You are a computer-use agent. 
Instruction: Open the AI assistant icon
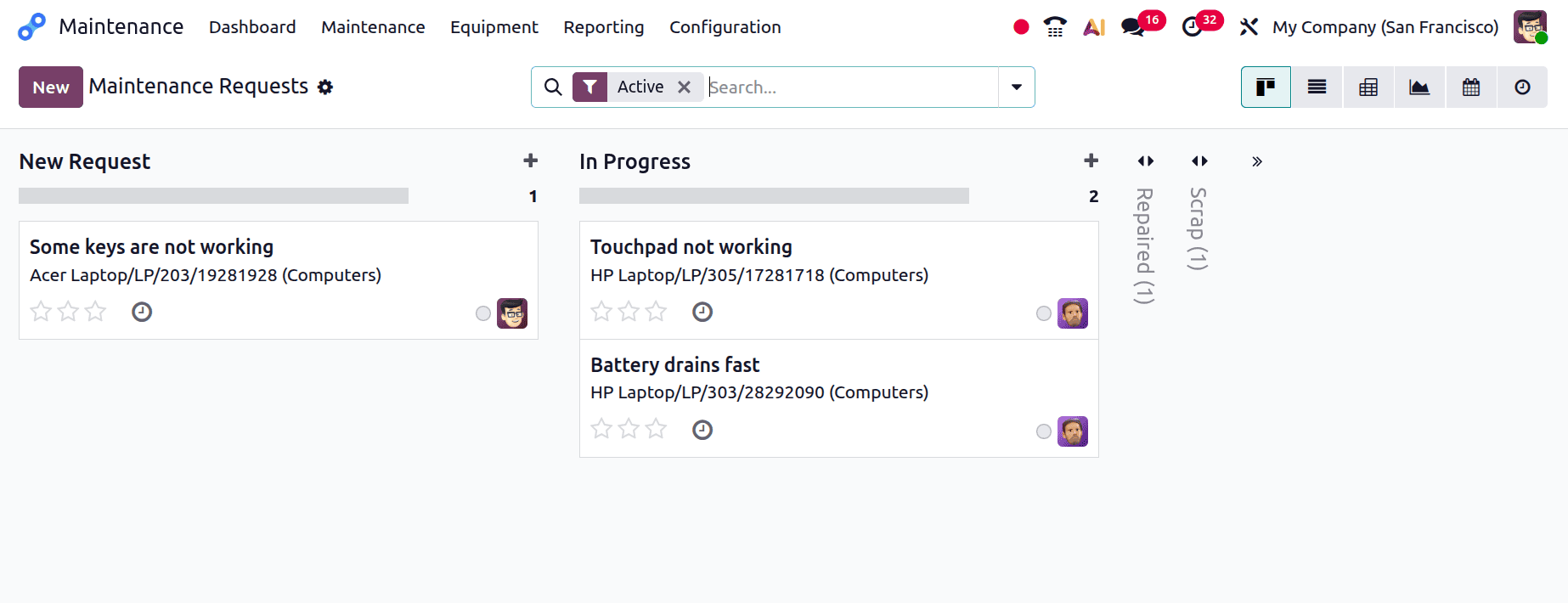(1094, 27)
